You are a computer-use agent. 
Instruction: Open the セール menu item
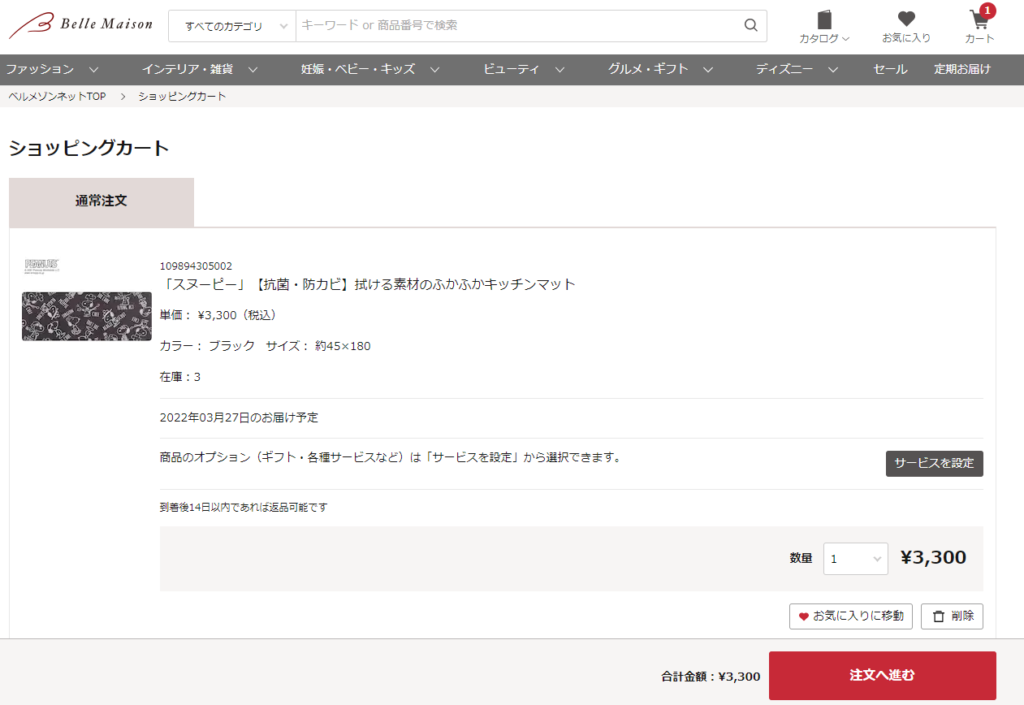[x=890, y=69]
